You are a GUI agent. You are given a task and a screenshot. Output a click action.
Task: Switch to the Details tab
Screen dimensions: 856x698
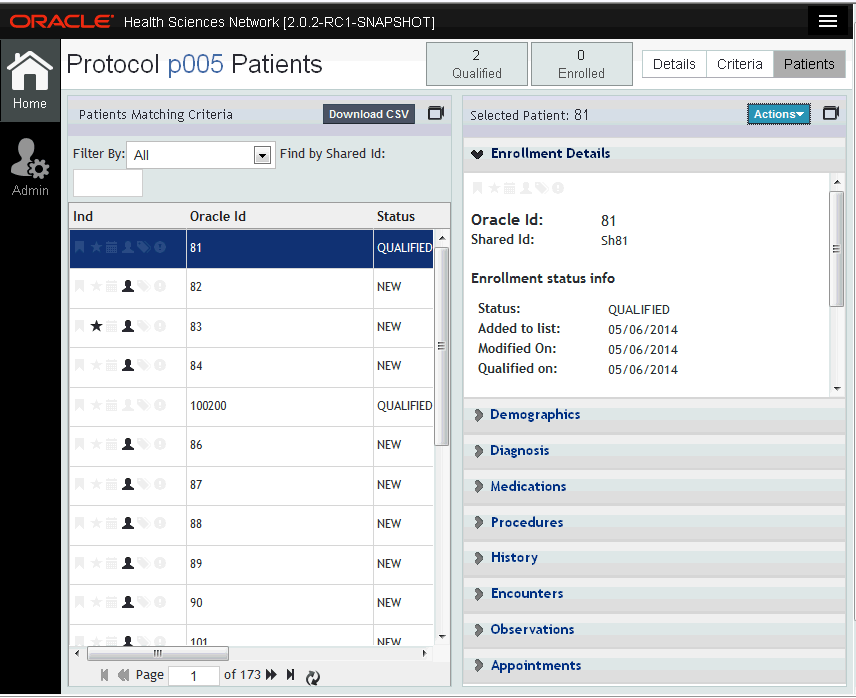tap(674, 64)
